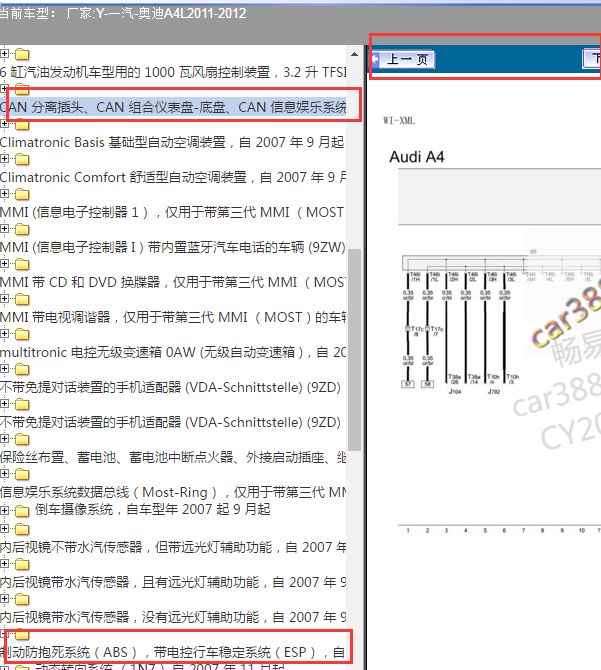Image resolution: width=601 pixels, height=670 pixels.
Task: Select '保险丝布置、蓄电池、蓄电池中断点火器' entry
Action: 173,458
